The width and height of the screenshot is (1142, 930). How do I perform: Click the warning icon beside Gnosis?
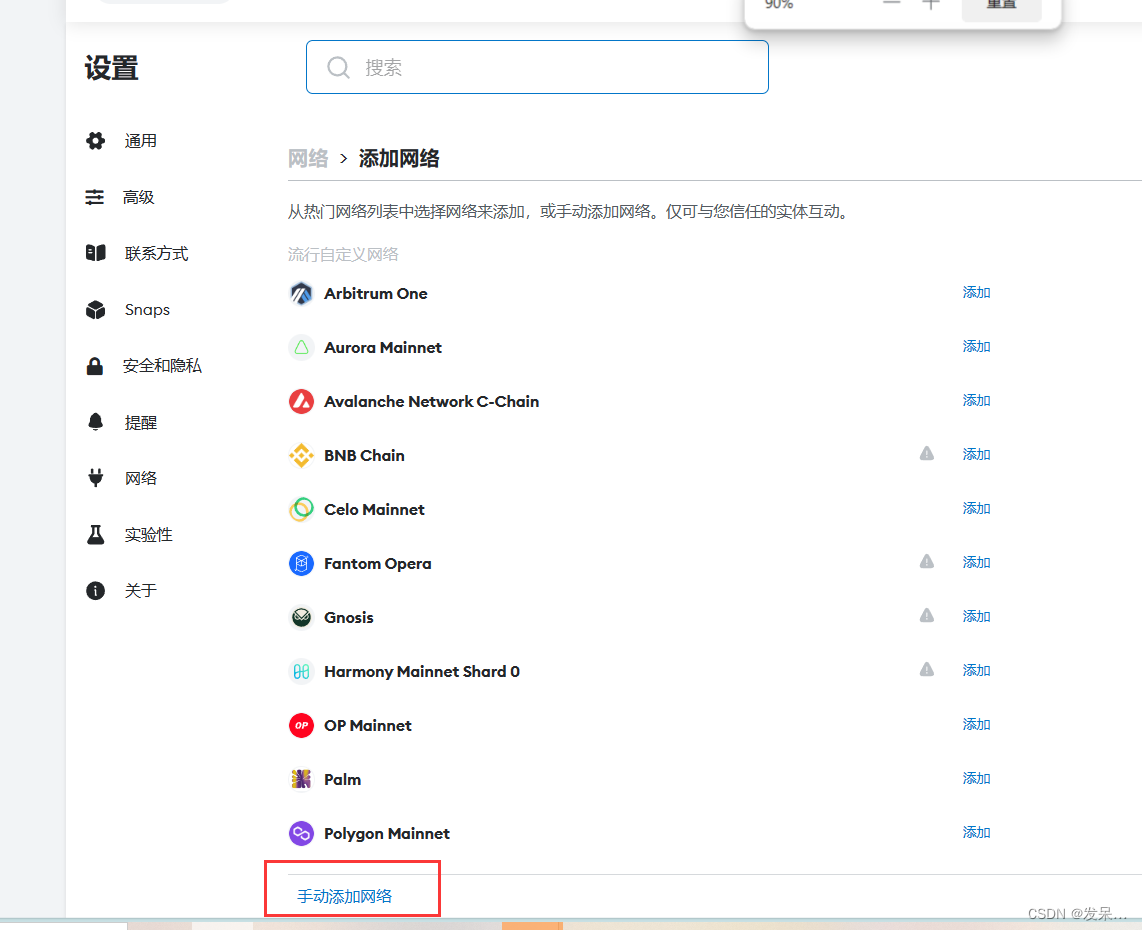tap(926, 615)
